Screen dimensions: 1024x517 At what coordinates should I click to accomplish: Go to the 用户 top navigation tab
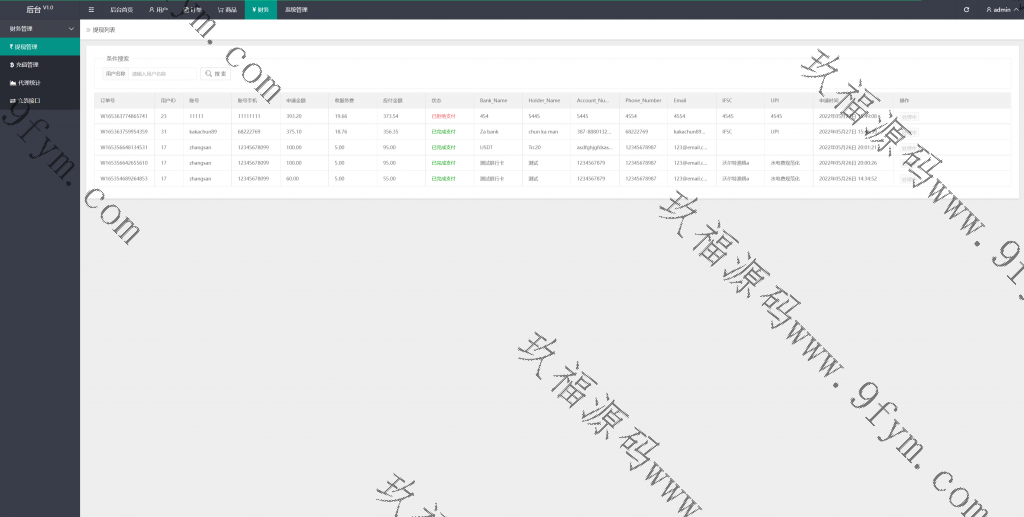pyautogui.click(x=158, y=9)
